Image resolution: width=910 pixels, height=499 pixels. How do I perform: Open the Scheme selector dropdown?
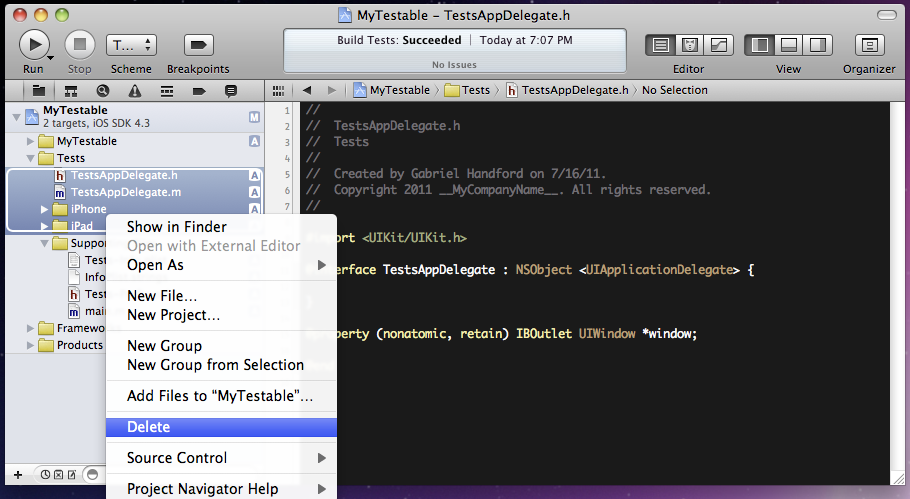click(132, 45)
